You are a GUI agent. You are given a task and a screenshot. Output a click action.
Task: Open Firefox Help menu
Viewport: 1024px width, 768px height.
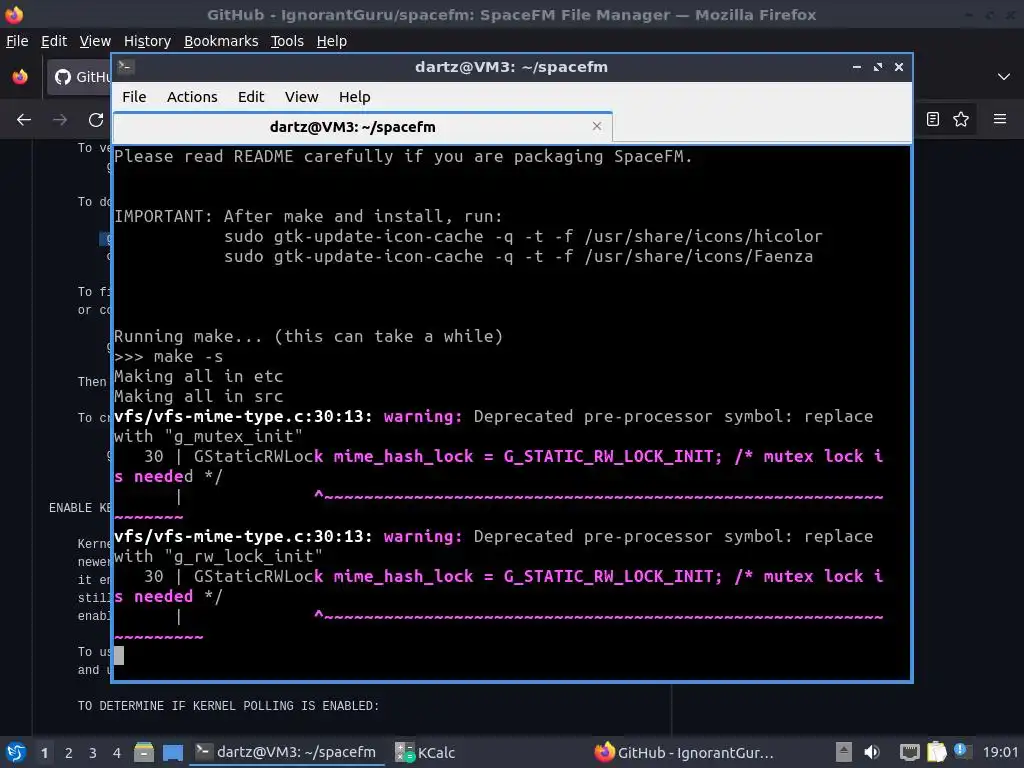pyautogui.click(x=332, y=41)
